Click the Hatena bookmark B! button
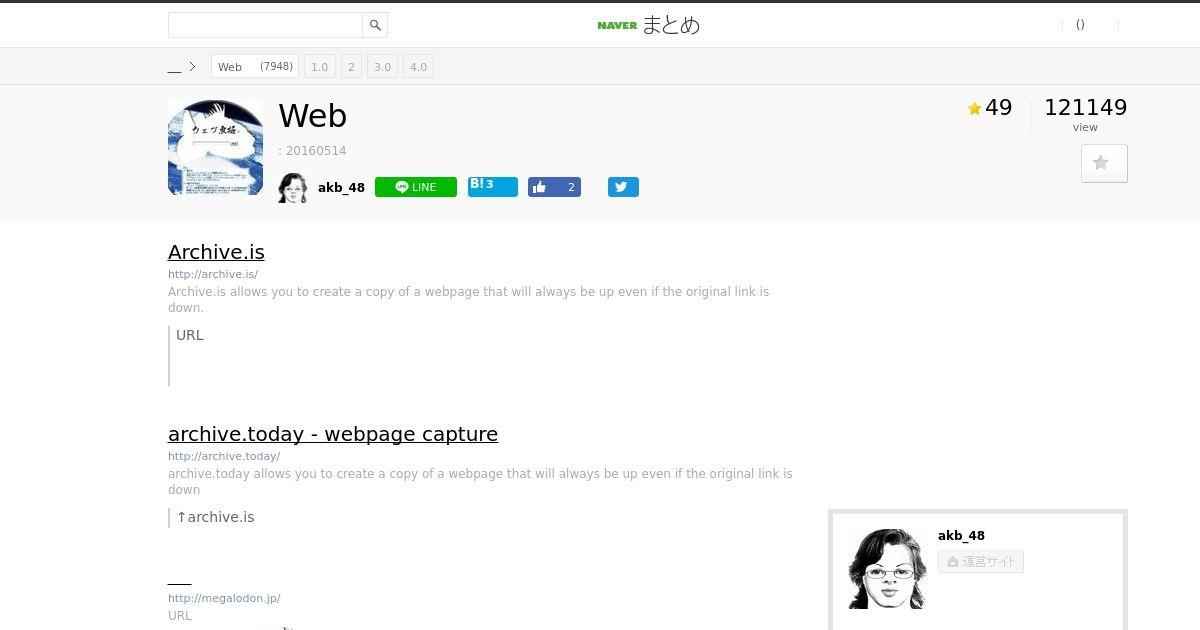This screenshot has height=630, width=1200. click(x=493, y=186)
